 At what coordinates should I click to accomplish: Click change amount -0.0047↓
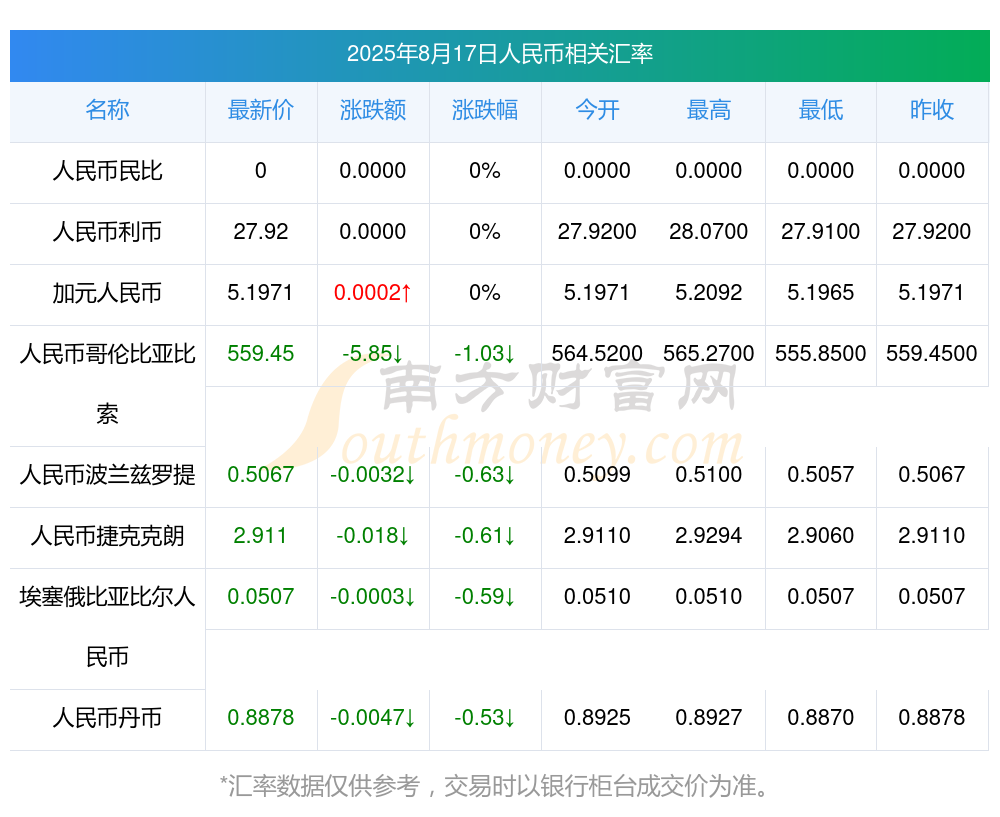point(373,718)
